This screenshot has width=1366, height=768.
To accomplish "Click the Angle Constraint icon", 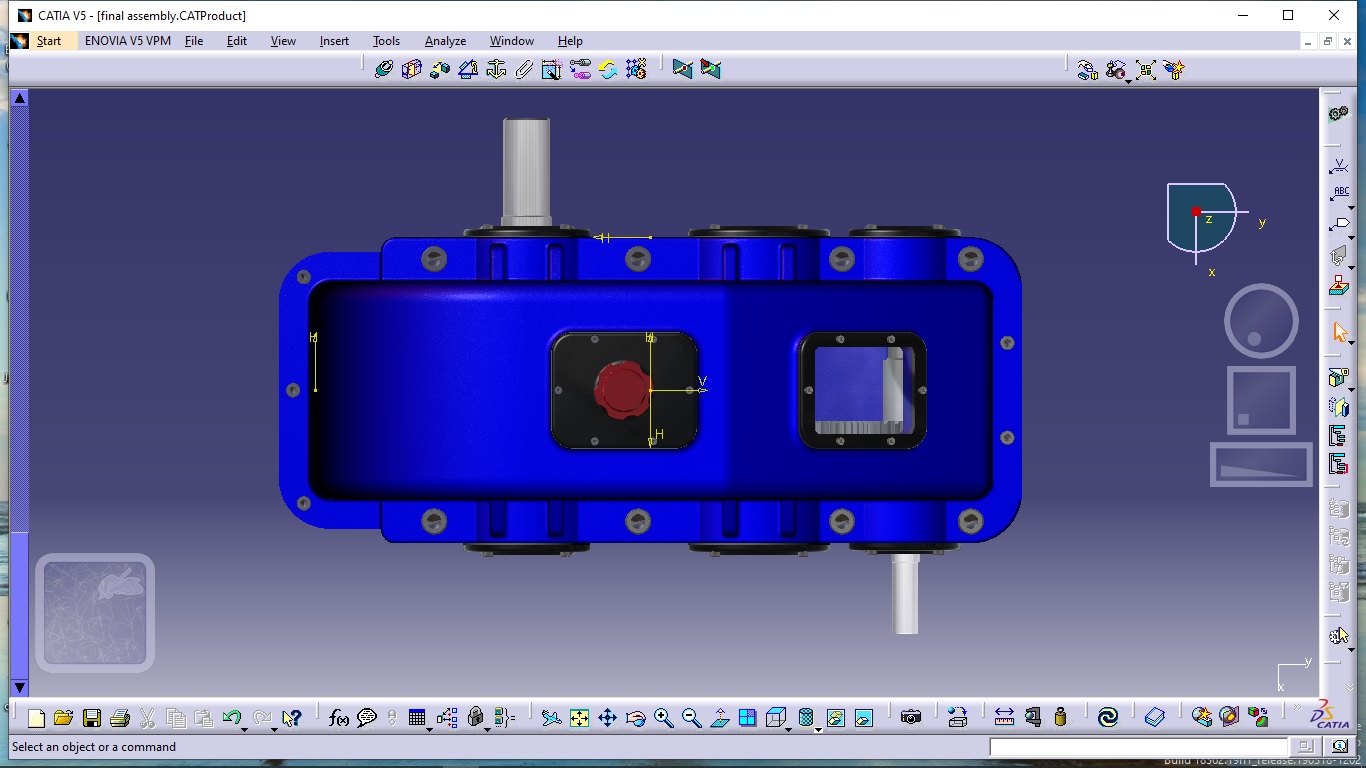I will (468, 69).
